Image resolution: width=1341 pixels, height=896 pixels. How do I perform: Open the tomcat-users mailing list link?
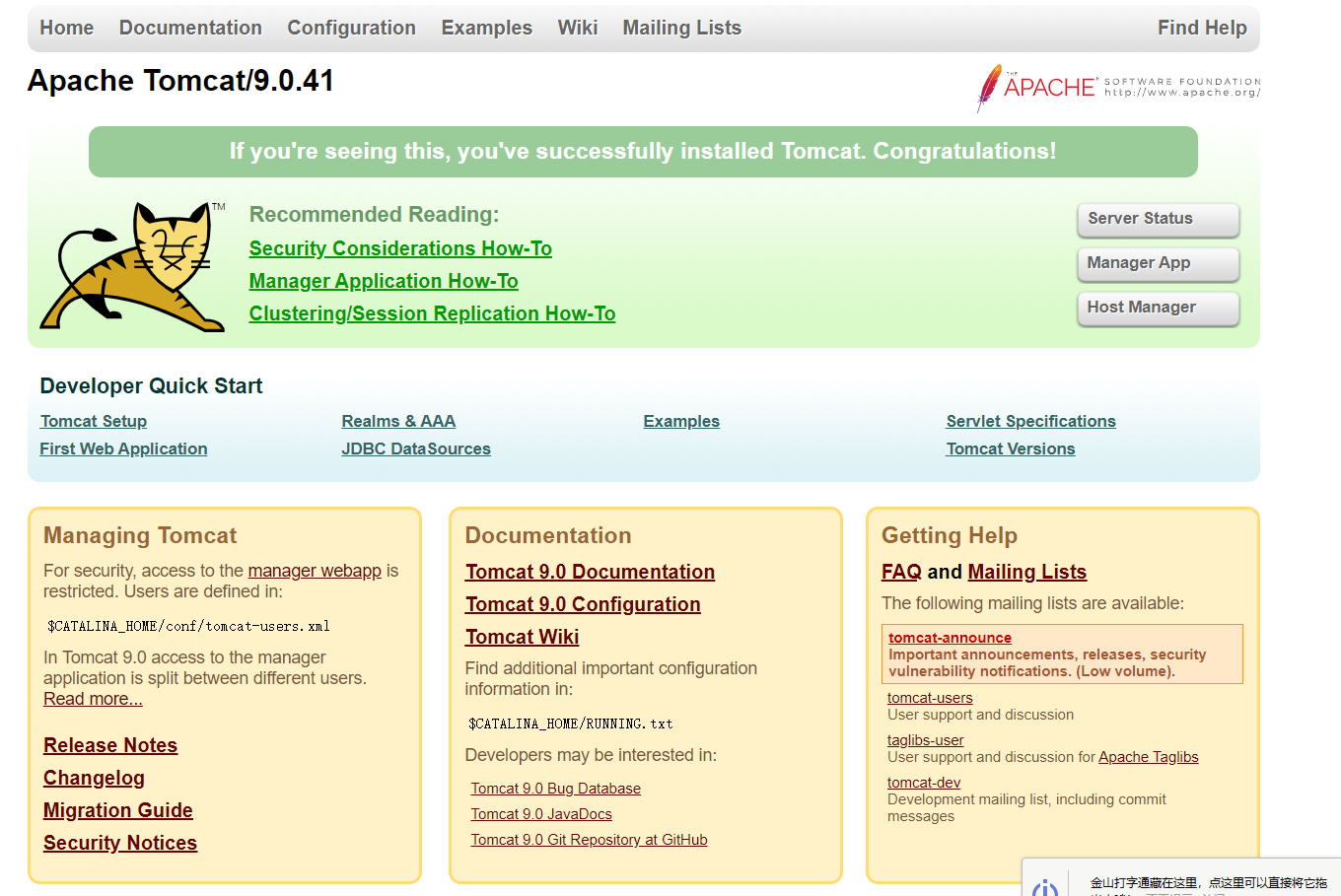tap(930, 698)
